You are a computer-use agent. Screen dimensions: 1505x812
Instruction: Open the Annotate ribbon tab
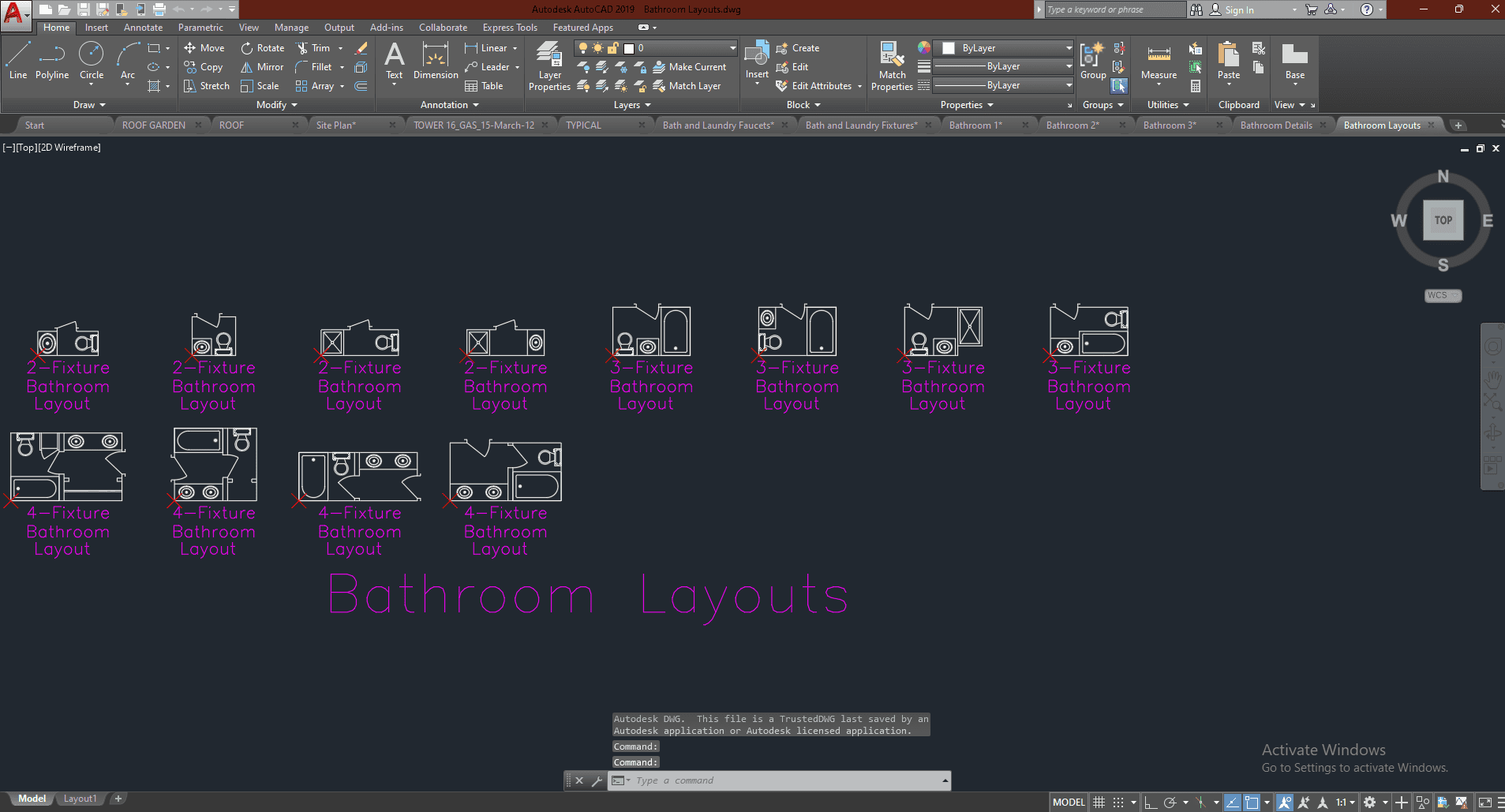coord(143,28)
